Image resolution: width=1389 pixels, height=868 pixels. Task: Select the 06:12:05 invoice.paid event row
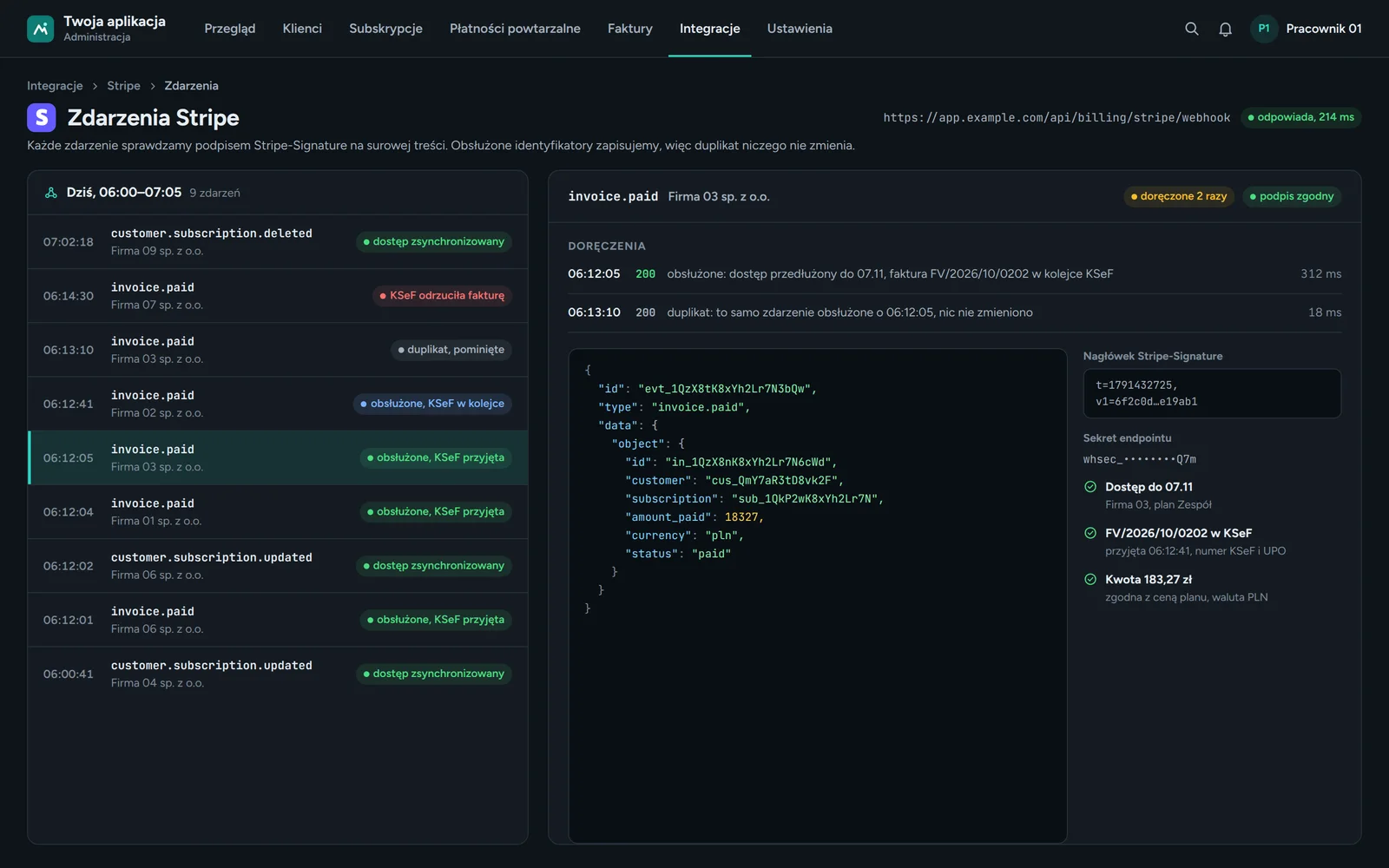click(x=278, y=457)
